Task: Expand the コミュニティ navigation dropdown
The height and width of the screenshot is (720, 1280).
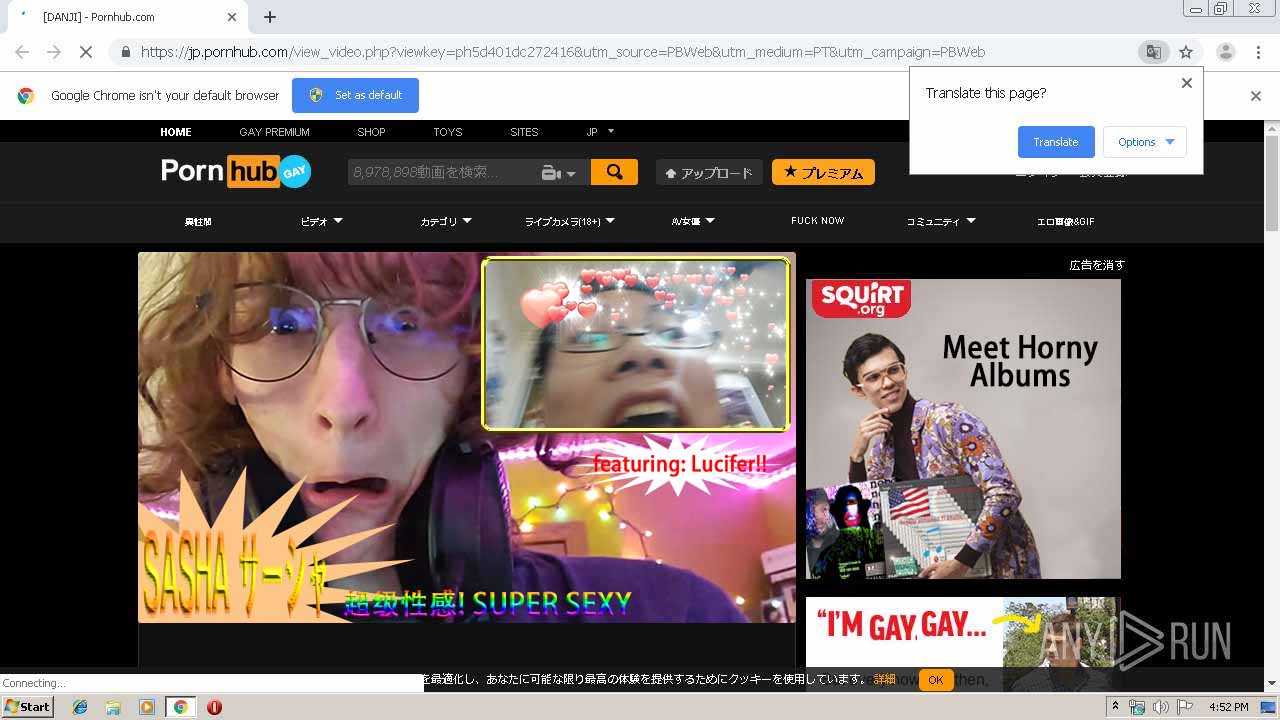Action: tap(940, 222)
